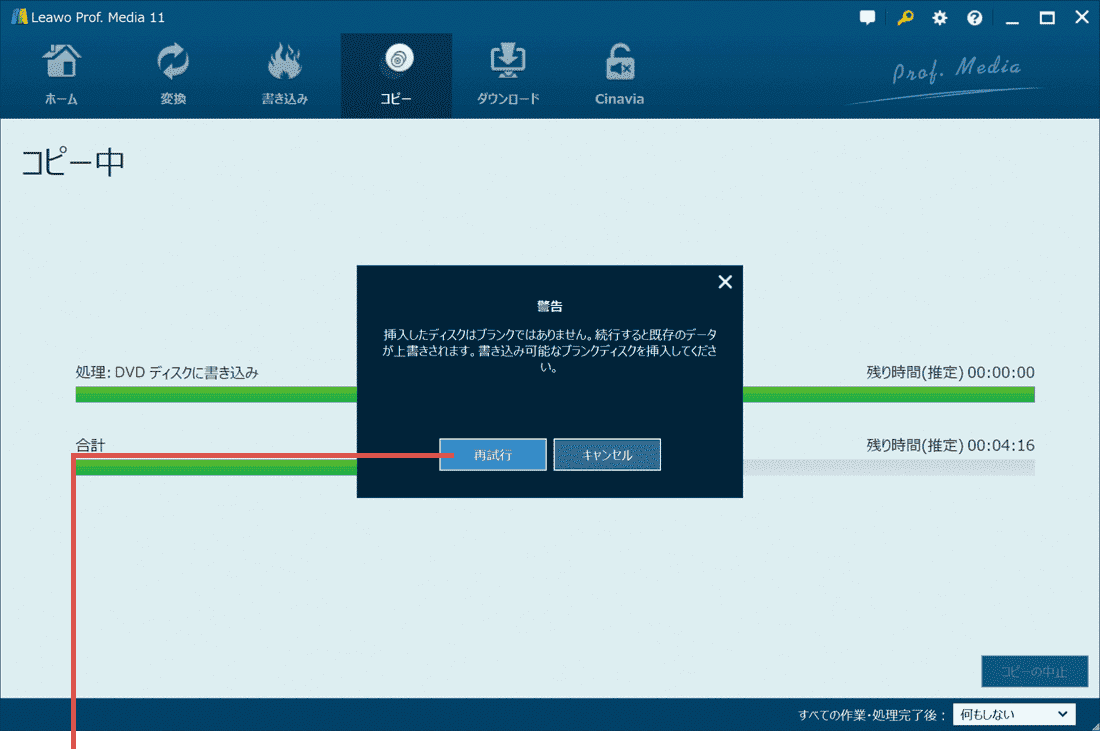Close the 警告 warning dialog
Viewport: 1100px width, 749px height.
click(724, 282)
